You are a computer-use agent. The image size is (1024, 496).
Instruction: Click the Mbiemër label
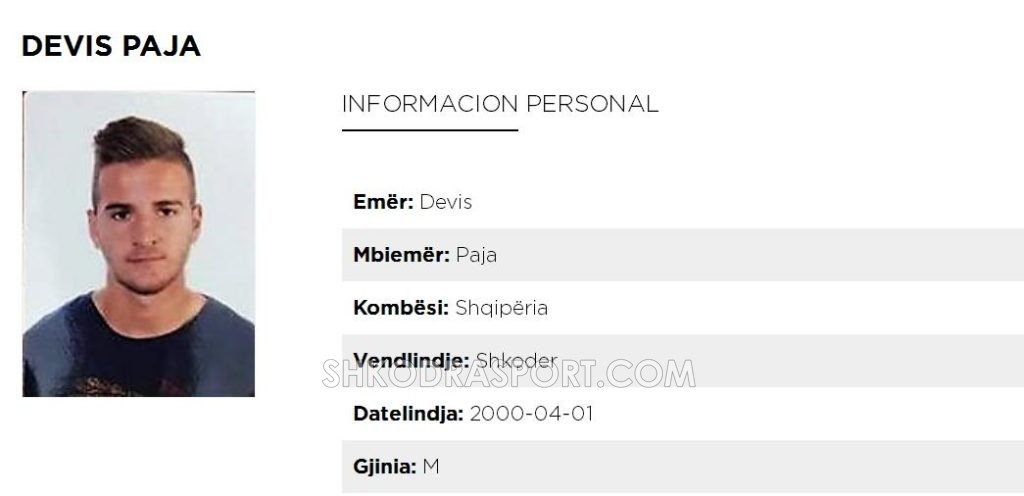tap(402, 255)
